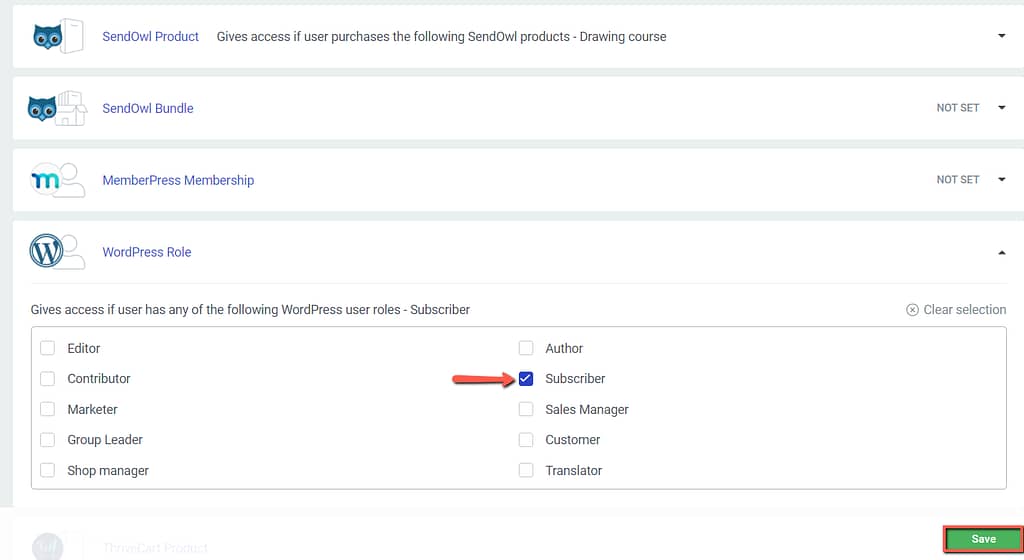
Task: Check the Group Leader role
Action: (47, 440)
